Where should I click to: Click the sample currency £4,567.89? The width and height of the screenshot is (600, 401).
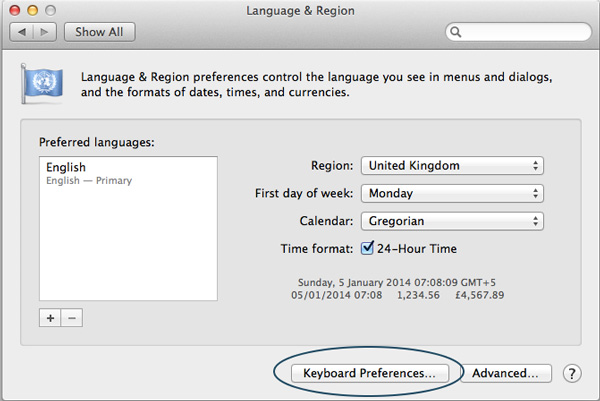point(479,295)
